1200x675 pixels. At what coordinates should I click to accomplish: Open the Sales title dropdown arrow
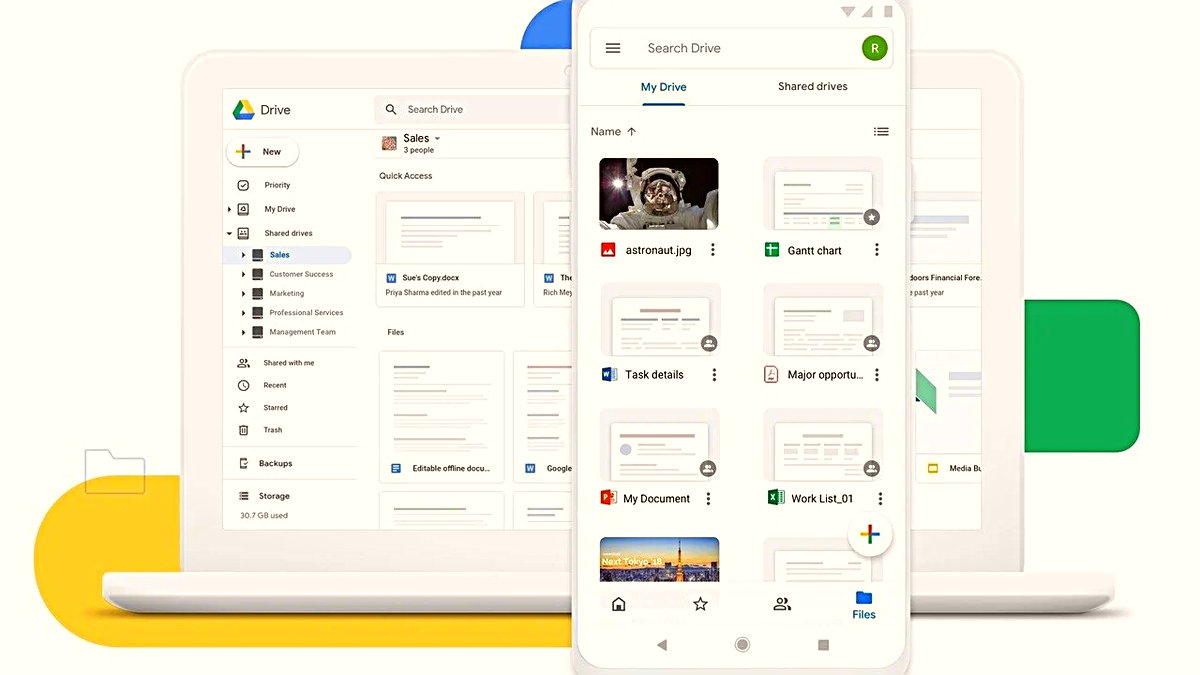[437, 138]
